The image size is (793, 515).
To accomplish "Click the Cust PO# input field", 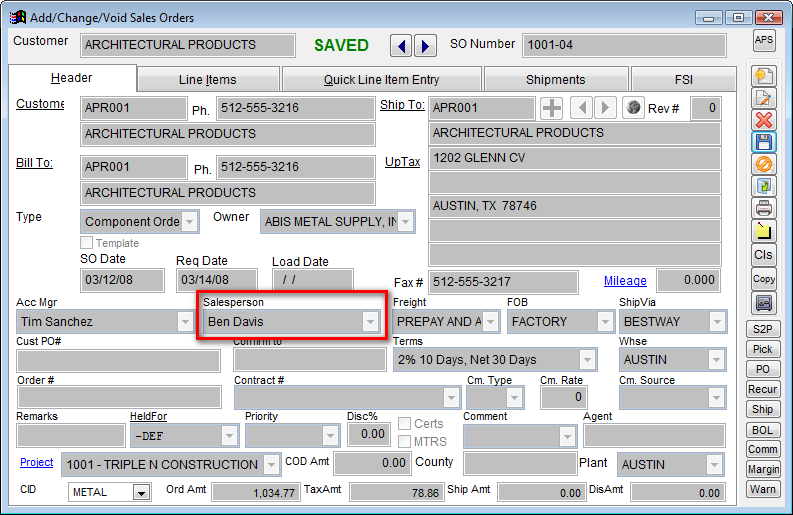I will pos(104,360).
